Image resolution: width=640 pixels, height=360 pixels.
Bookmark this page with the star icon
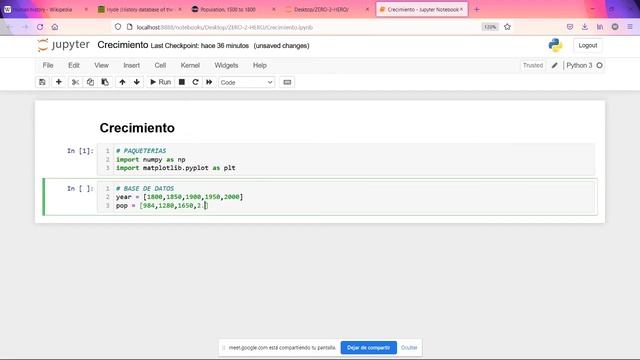(x=507, y=27)
